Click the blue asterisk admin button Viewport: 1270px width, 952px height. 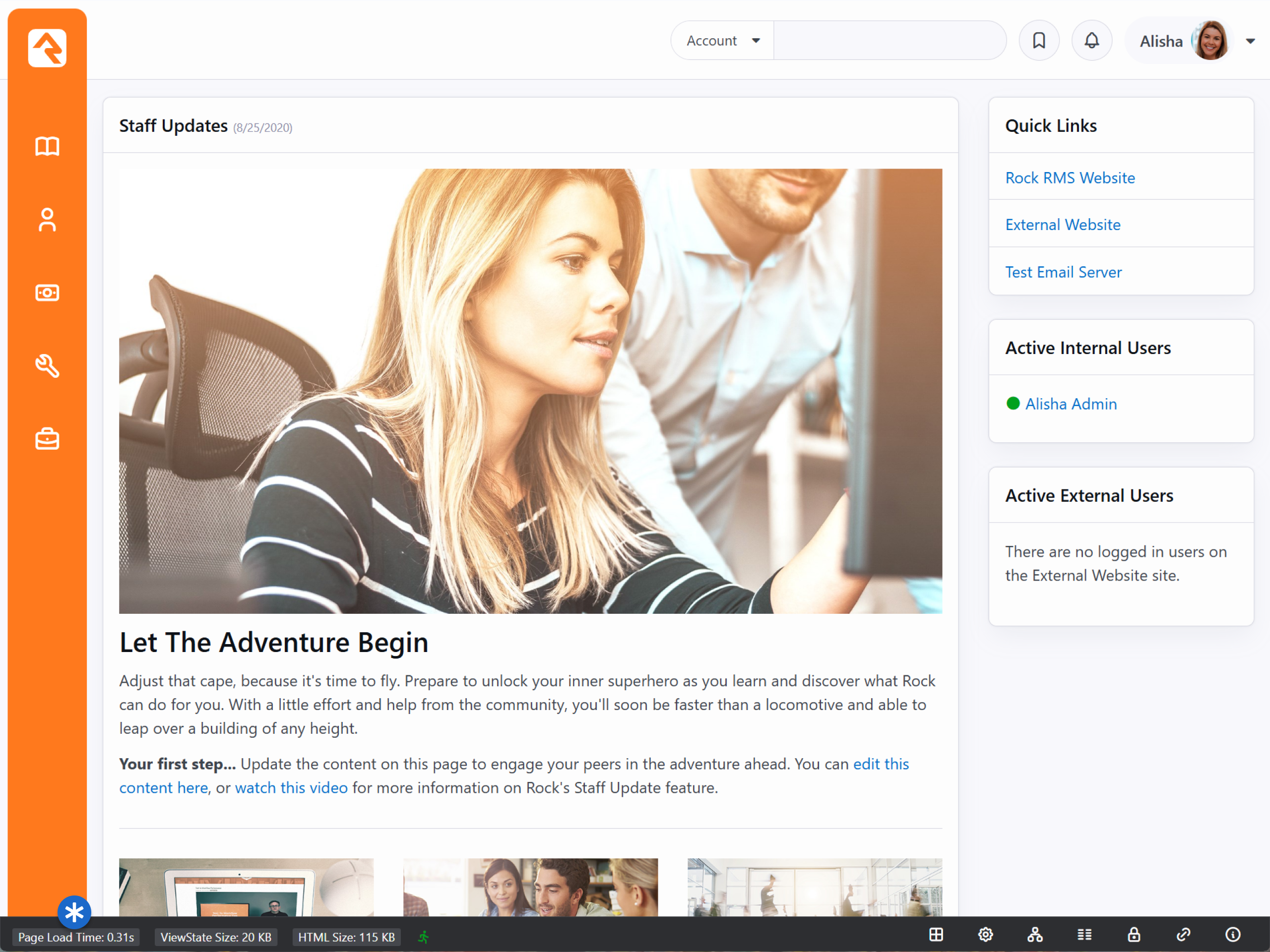74,912
